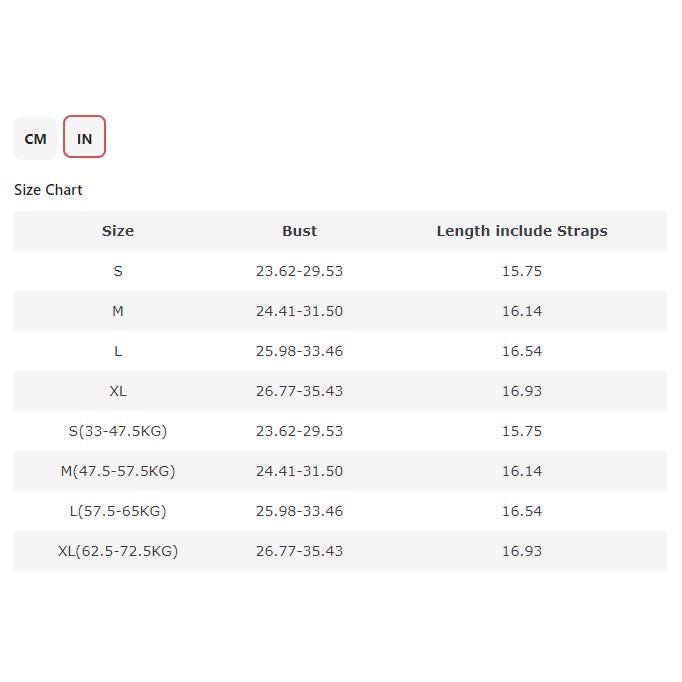Select the plain L size cell
Image resolution: width=682 pixels, height=682 pixels.
pos(118,351)
